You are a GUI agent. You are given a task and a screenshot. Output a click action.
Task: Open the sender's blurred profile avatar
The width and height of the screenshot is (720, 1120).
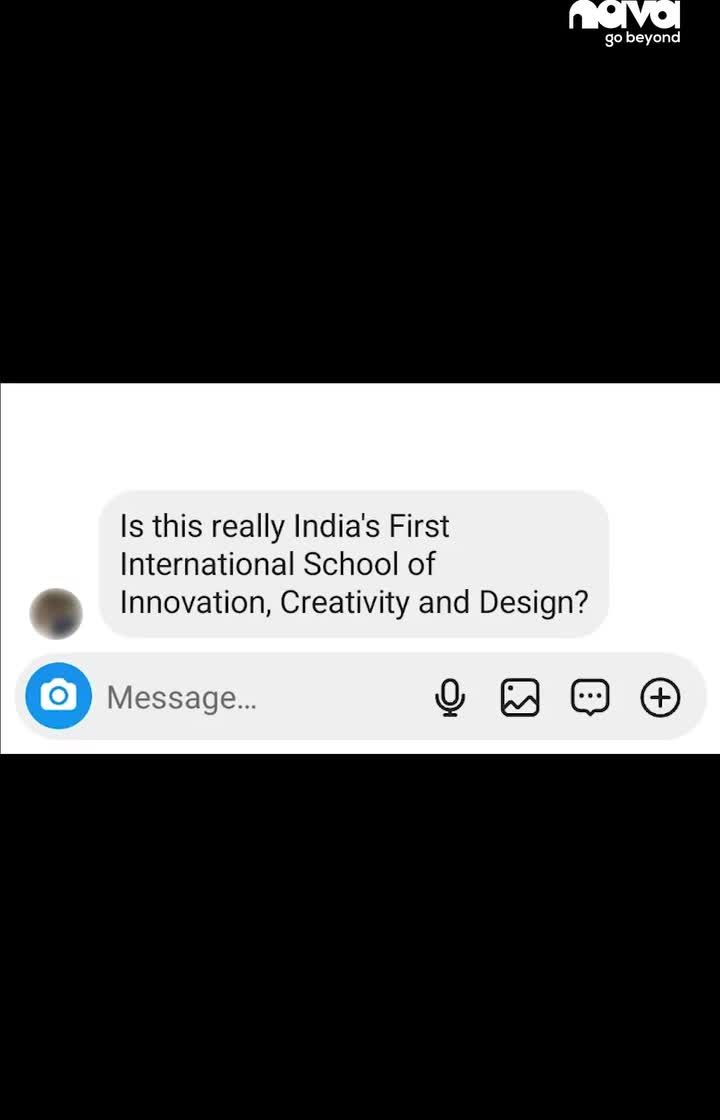[56, 614]
